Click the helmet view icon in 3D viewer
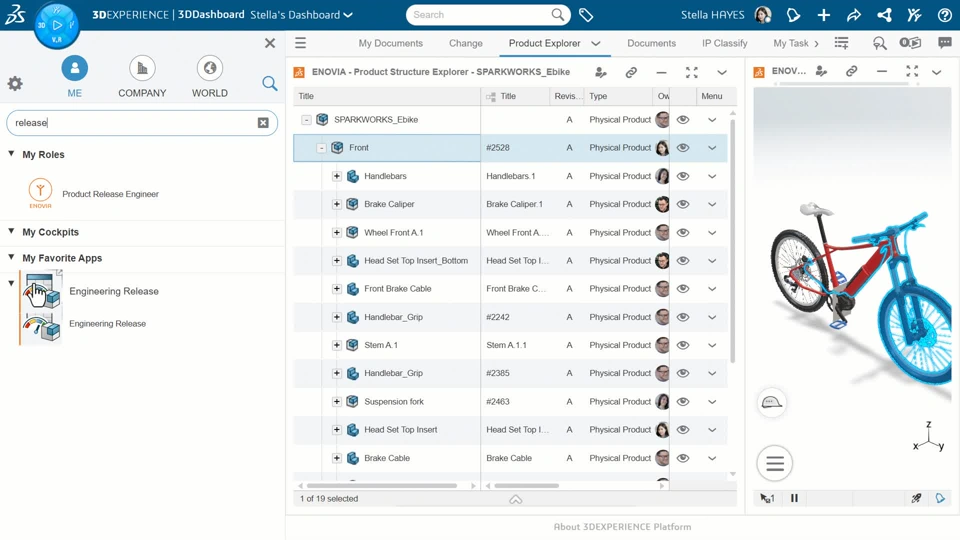Screen dimensions: 960x540 (771, 402)
